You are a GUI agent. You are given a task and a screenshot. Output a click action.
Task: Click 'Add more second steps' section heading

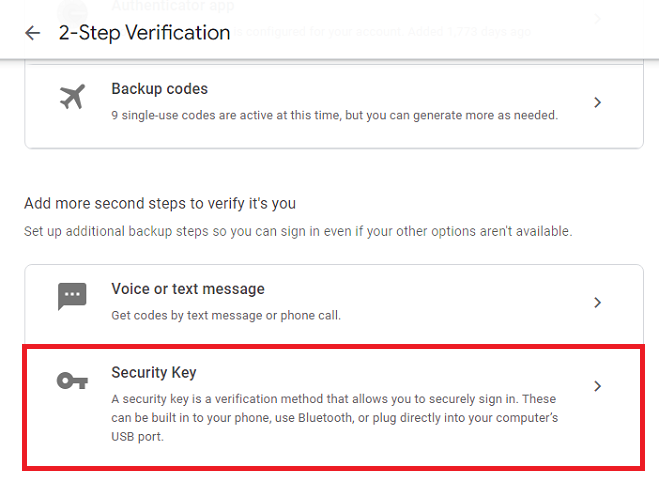[160, 203]
